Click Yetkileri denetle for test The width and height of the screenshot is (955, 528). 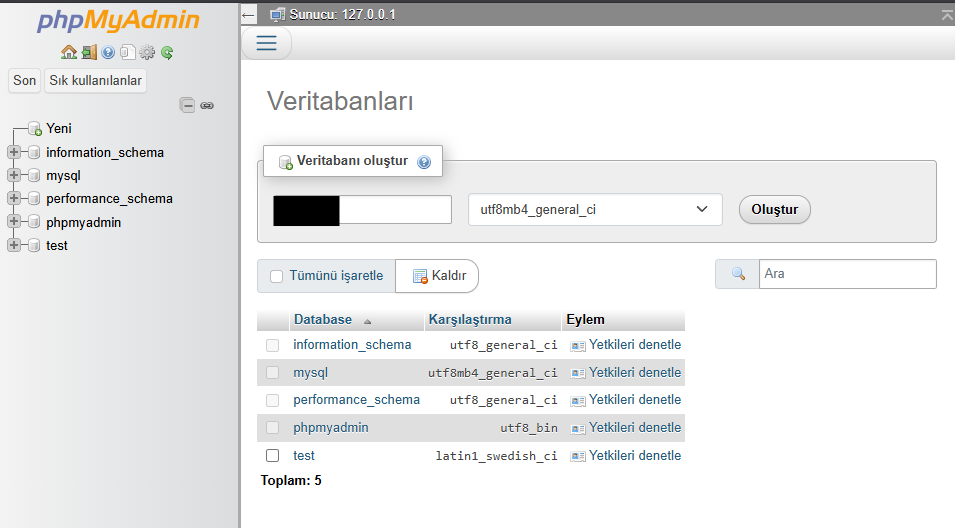(635, 456)
